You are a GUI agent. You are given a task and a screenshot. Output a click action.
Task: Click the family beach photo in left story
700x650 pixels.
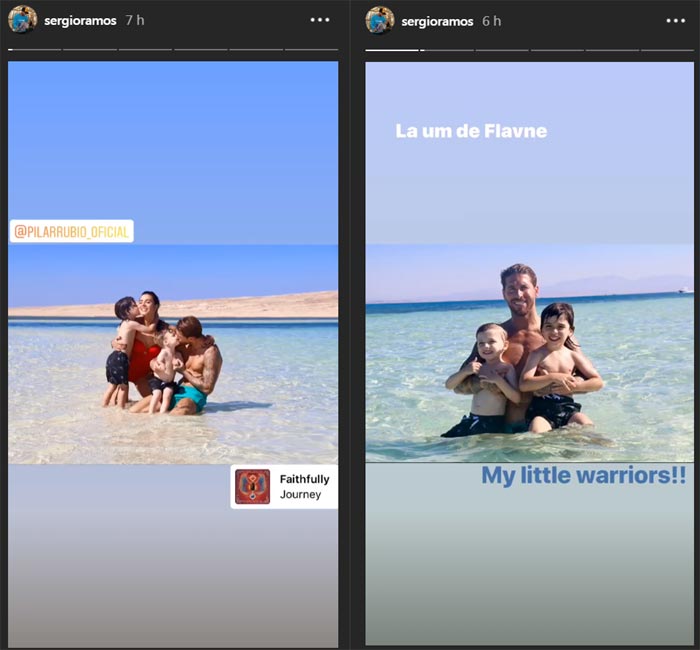(x=173, y=354)
